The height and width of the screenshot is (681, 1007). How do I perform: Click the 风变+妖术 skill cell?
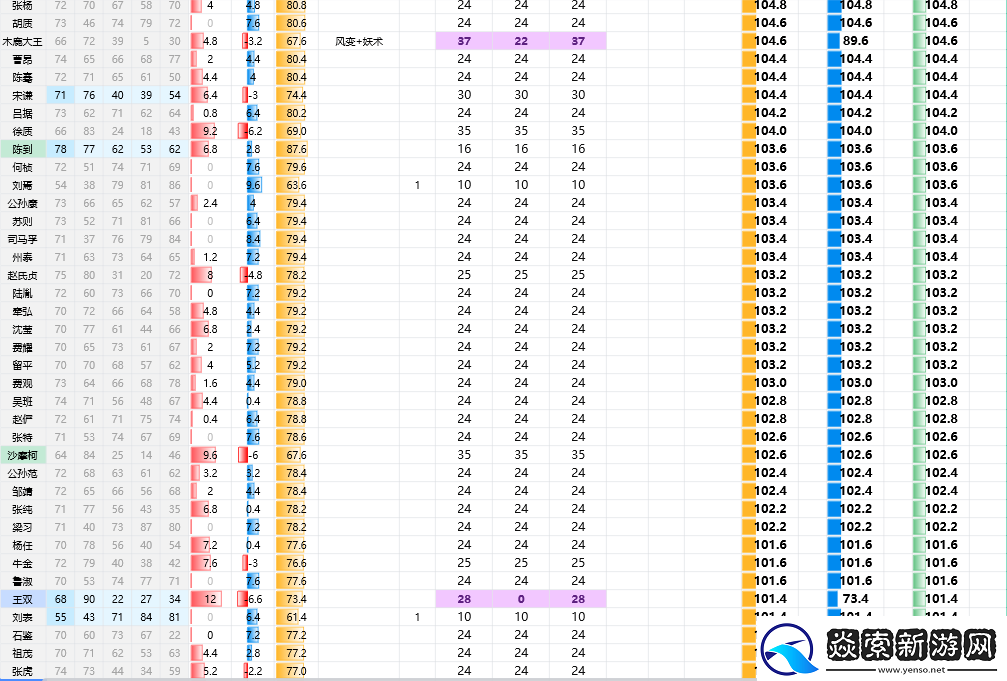point(359,41)
